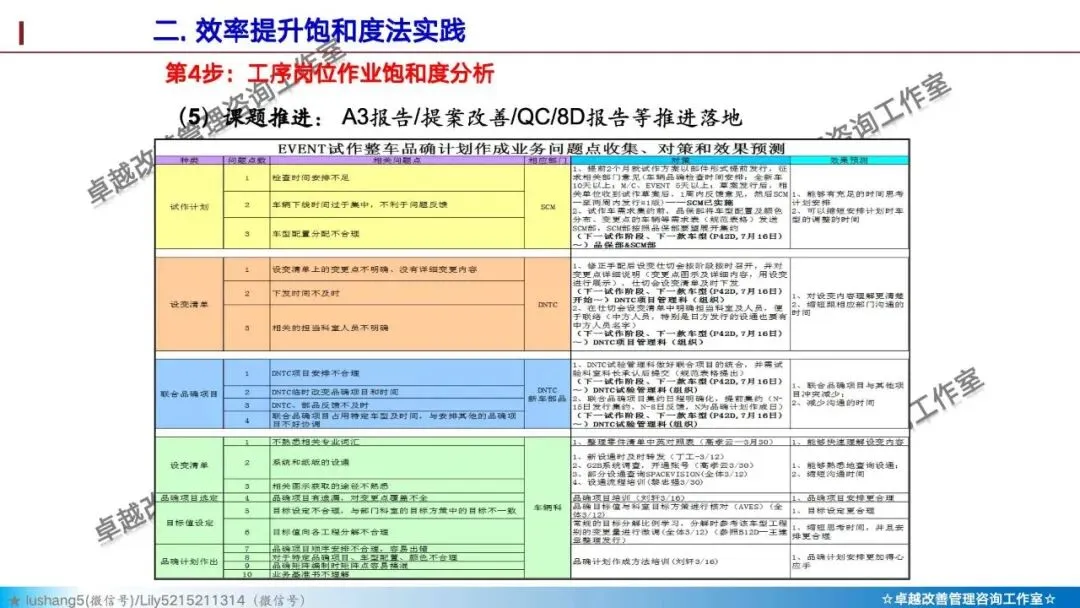Viewport: 1080px width, 608px height.
Task: Click the footer text "lushang5(微信号)/Lily5215211314"
Action: pyautogui.click(x=135, y=600)
